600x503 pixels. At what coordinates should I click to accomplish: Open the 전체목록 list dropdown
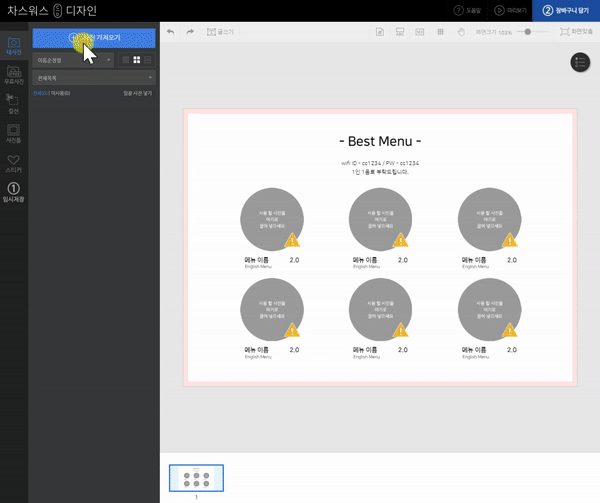94,78
